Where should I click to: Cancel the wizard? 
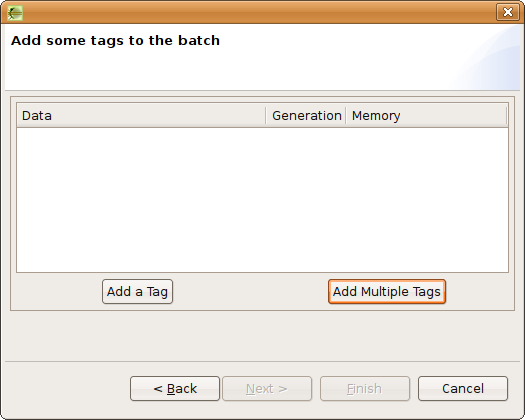pyautogui.click(x=463, y=389)
